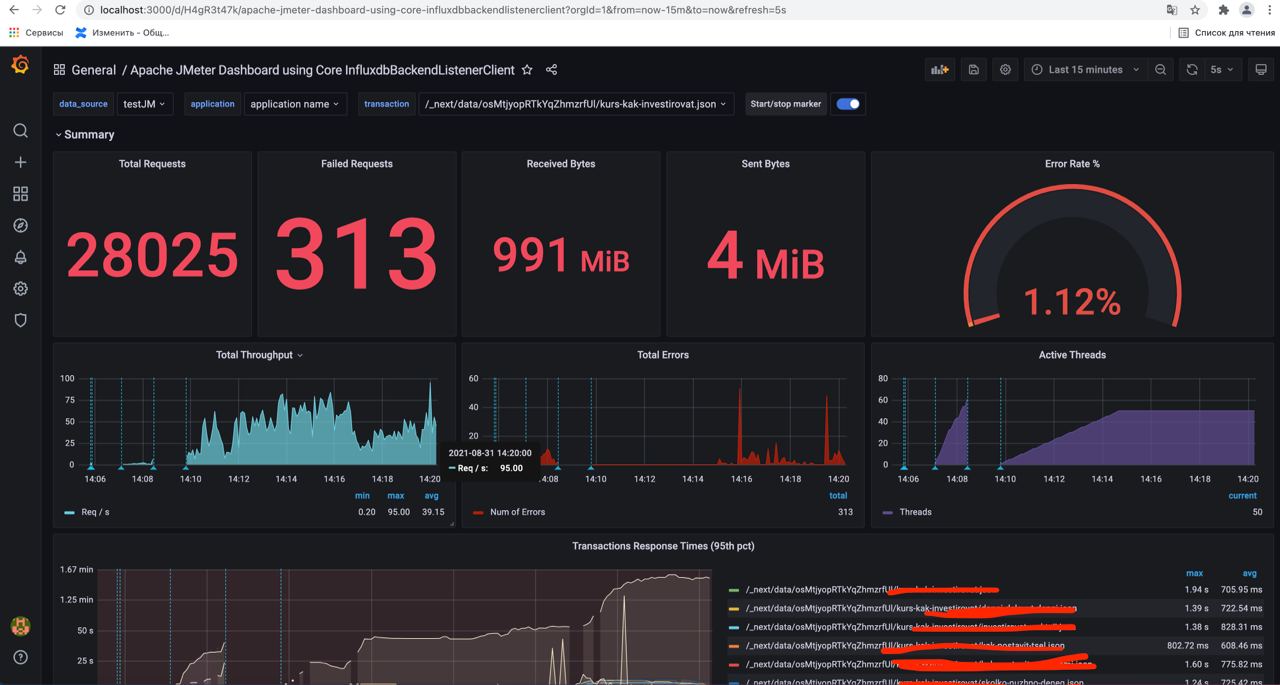Collapse the Summary row
This screenshot has height=685, width=1280.
coord(85,134)
